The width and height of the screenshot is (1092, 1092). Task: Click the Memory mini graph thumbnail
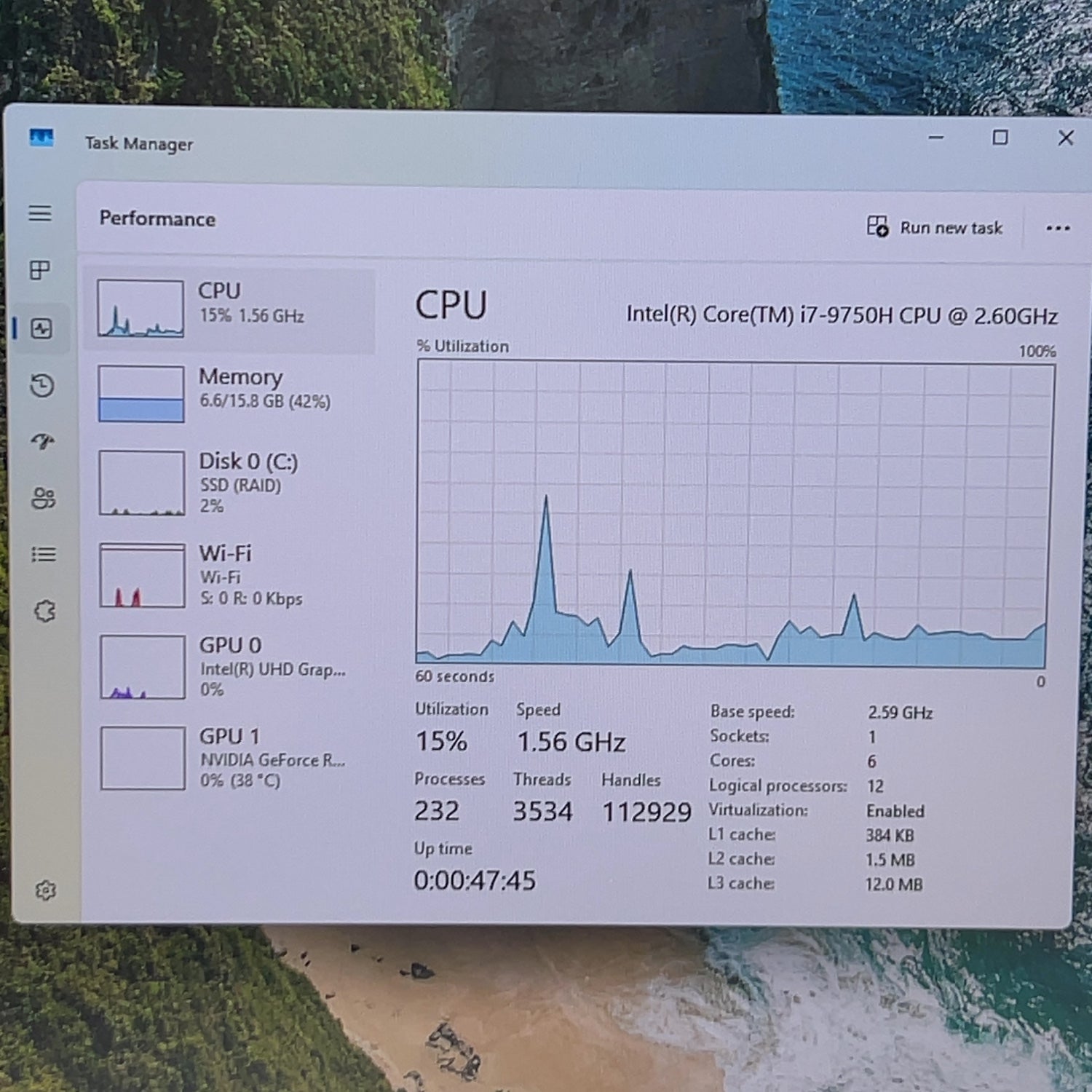tap(141, 394)
